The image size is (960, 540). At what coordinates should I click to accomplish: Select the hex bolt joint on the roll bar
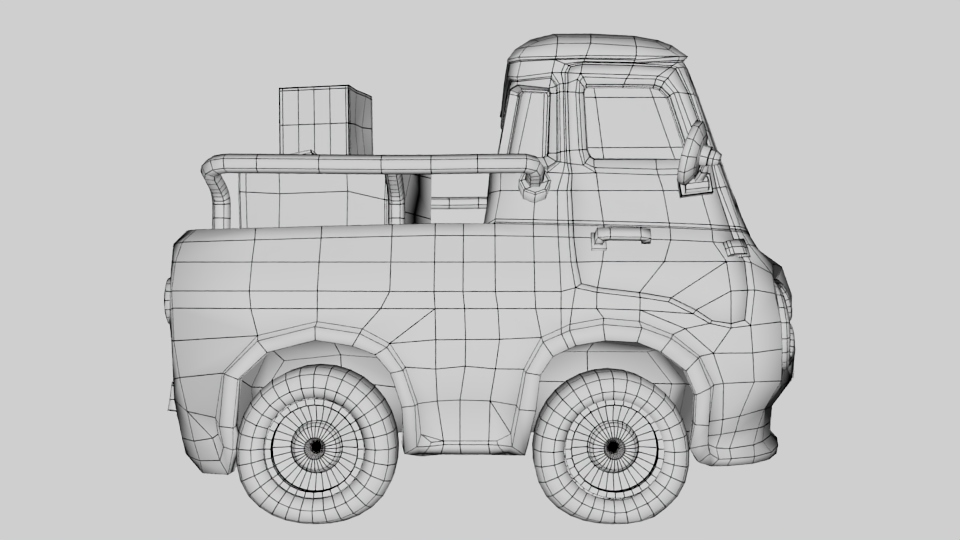click(533, 183)
